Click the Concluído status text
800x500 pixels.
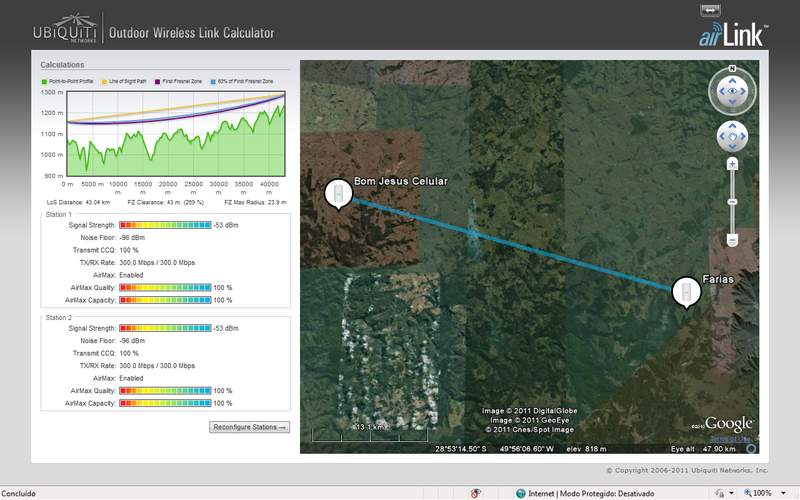coord(18,494)
